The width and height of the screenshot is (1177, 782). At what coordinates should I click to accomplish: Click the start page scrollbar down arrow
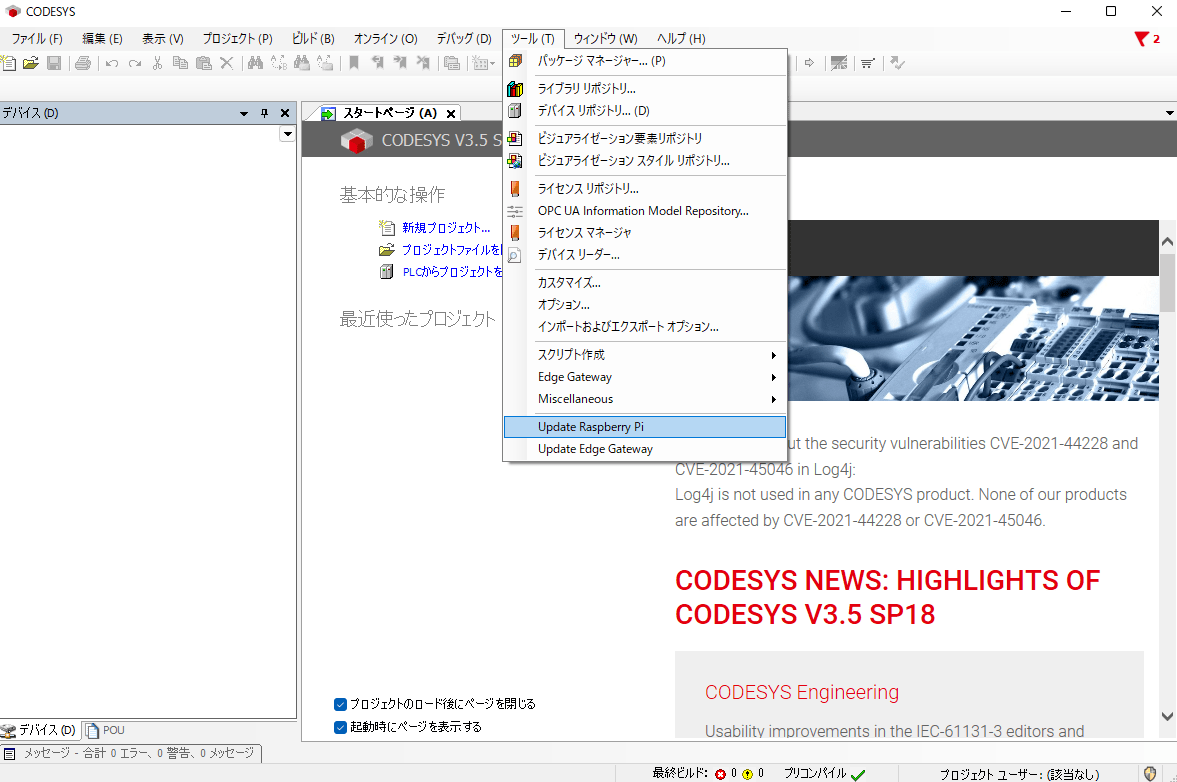(1167, 717)
